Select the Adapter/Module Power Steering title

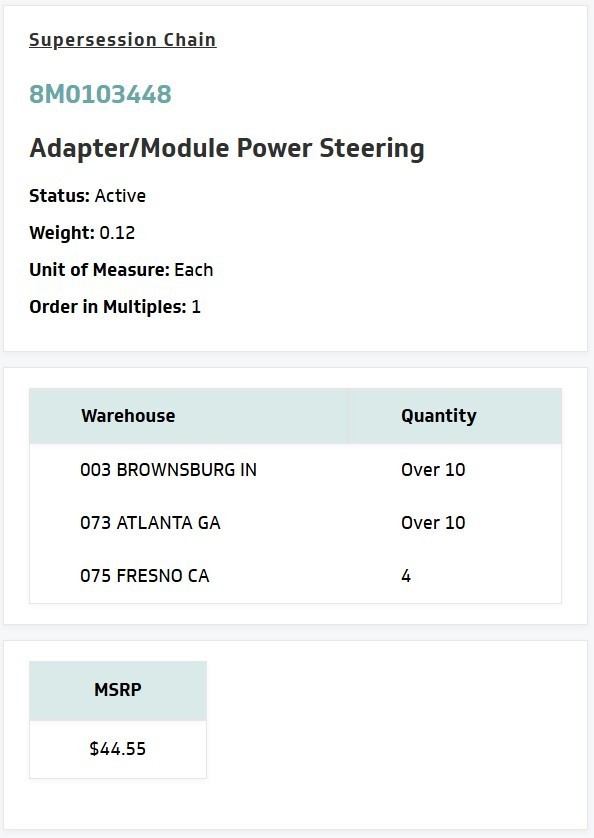tap(226, 148)
